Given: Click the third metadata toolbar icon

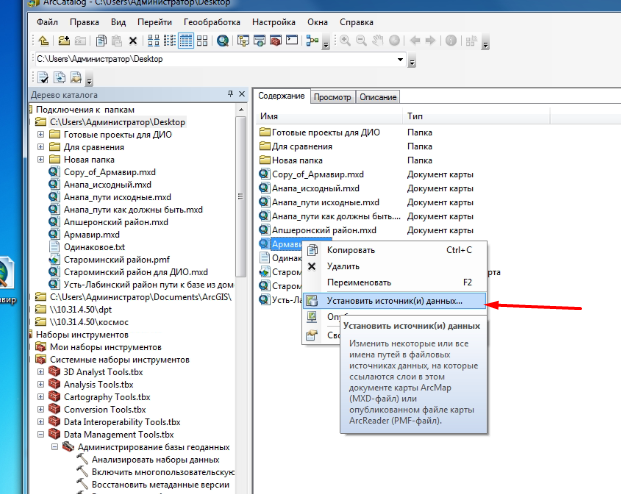Looking at the screenshot, I should [x=76, y=77].
